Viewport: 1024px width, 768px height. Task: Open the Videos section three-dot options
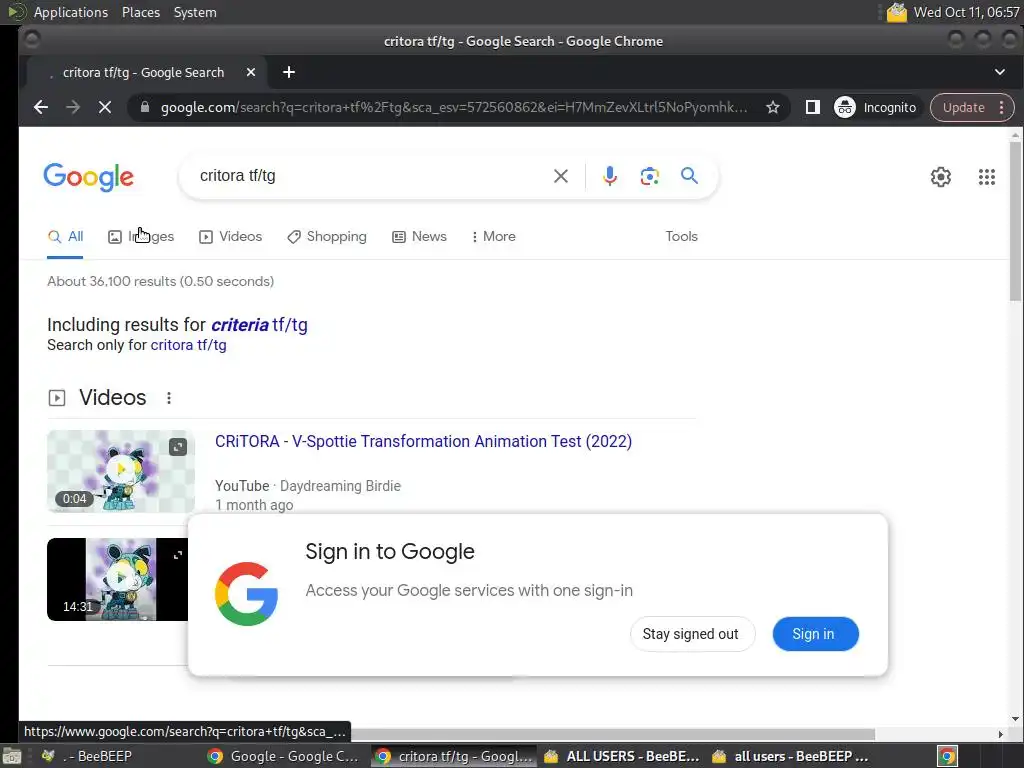tap(168, 398)
